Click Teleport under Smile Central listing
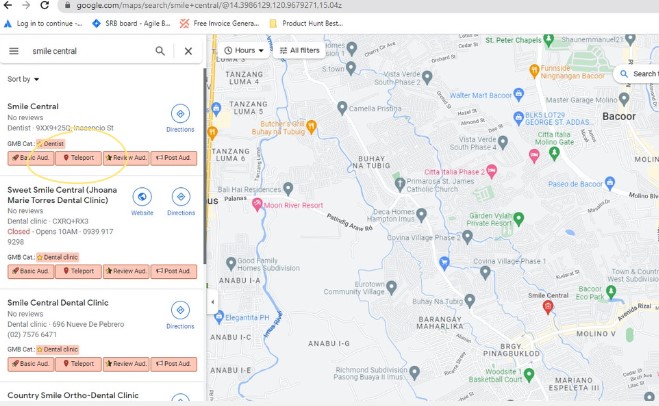 (x=79, y=158)
